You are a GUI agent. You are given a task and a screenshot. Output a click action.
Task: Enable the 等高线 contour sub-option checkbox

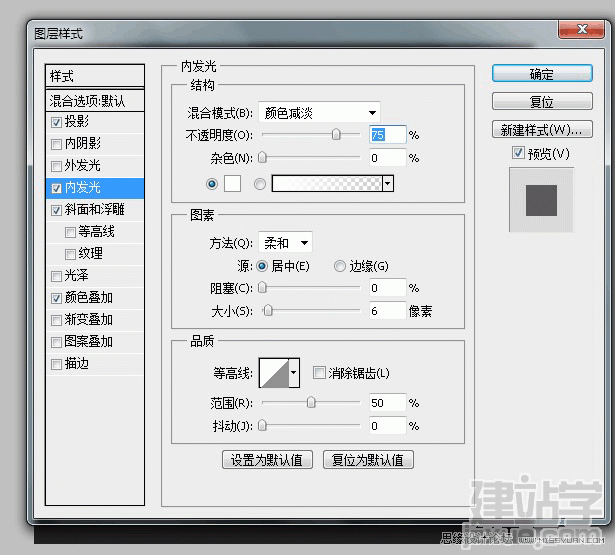click(x=70, y=232)
